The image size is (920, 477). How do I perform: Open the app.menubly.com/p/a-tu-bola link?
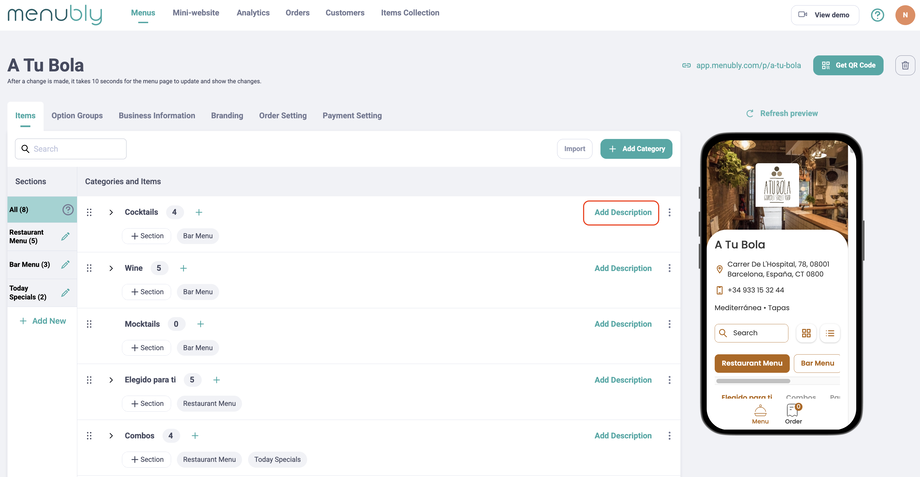748,66
